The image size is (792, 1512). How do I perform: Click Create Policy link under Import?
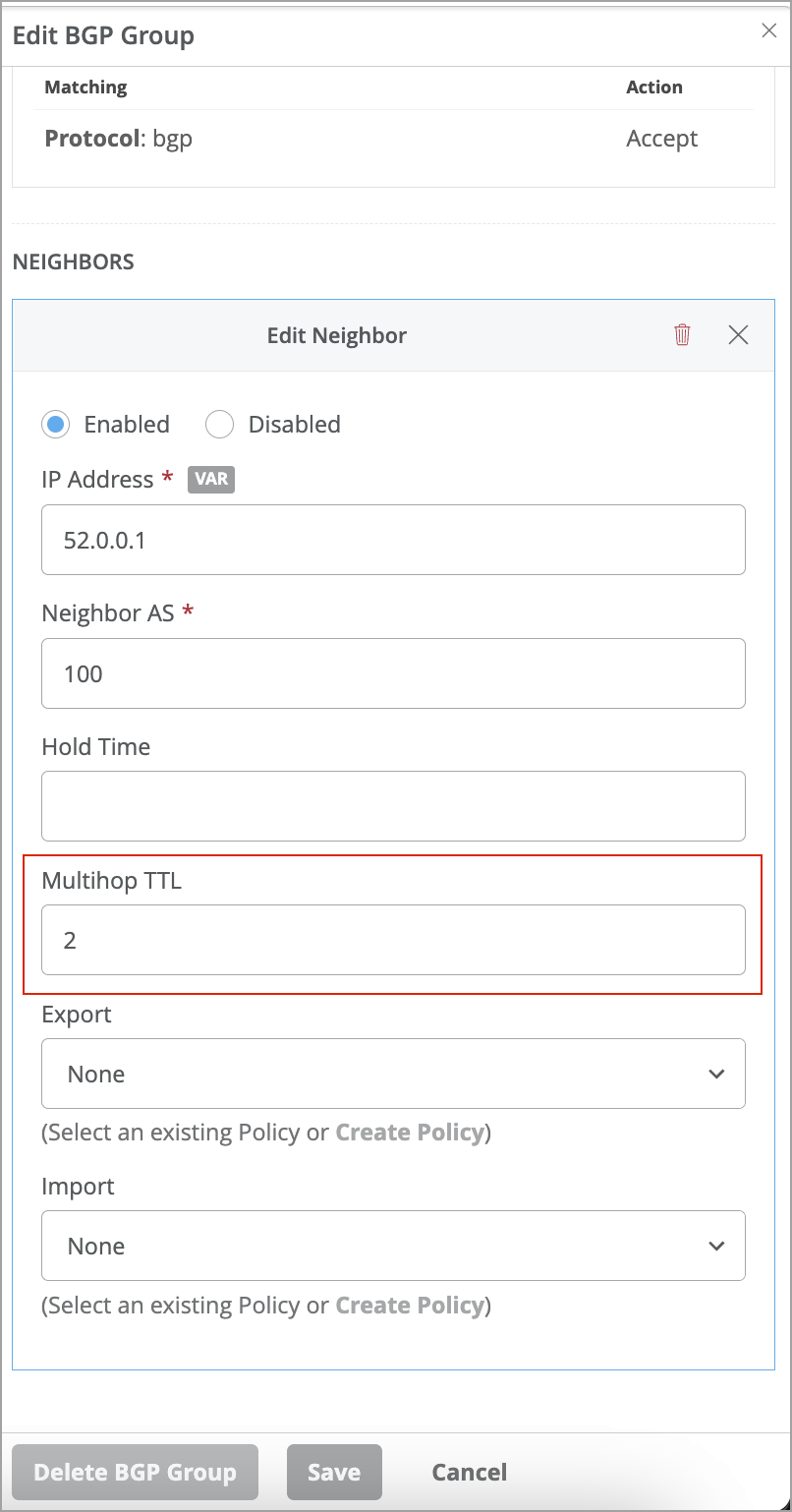(x=410, y=1306)
